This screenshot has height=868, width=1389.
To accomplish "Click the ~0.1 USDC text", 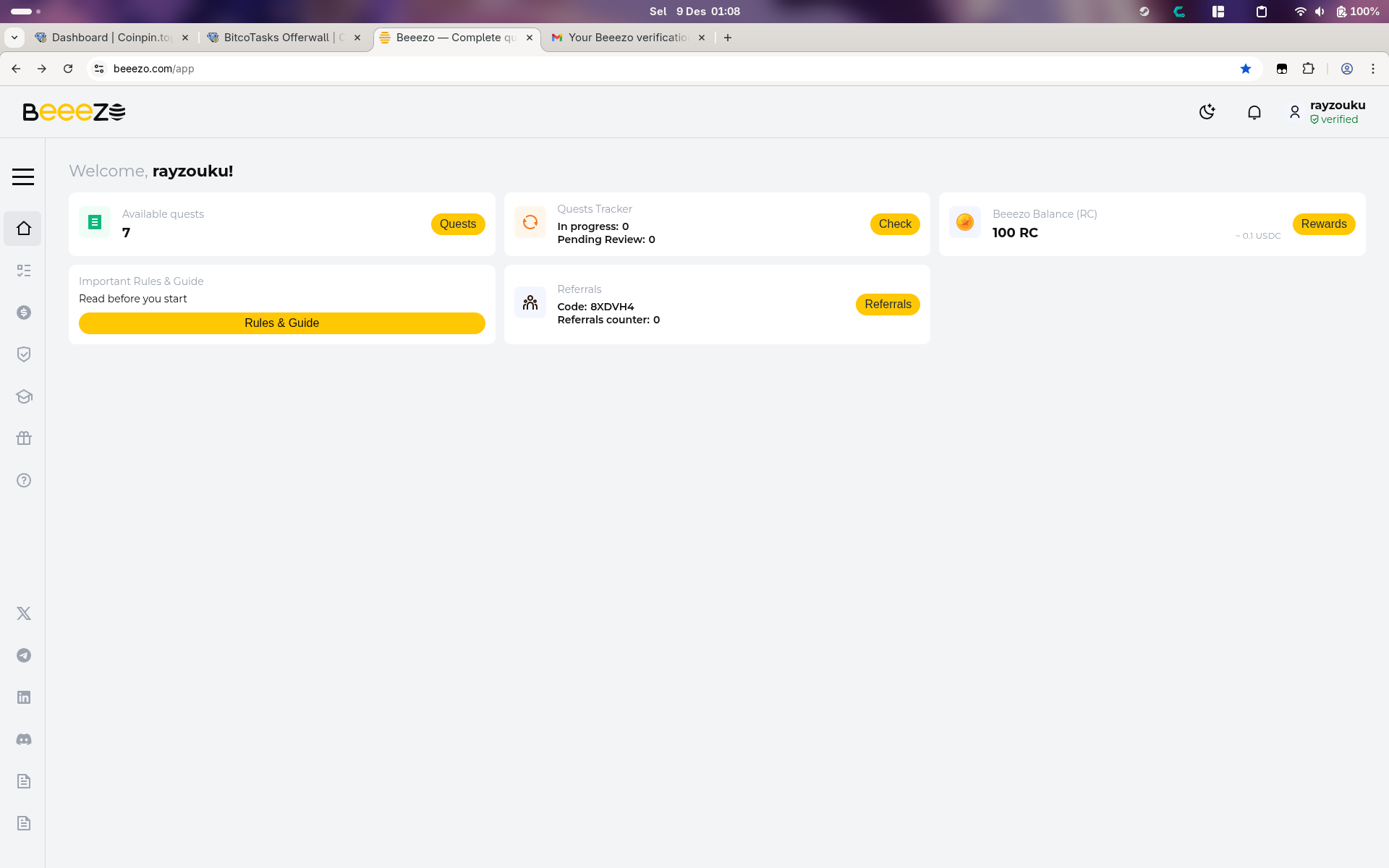I will click(1258, 236).
